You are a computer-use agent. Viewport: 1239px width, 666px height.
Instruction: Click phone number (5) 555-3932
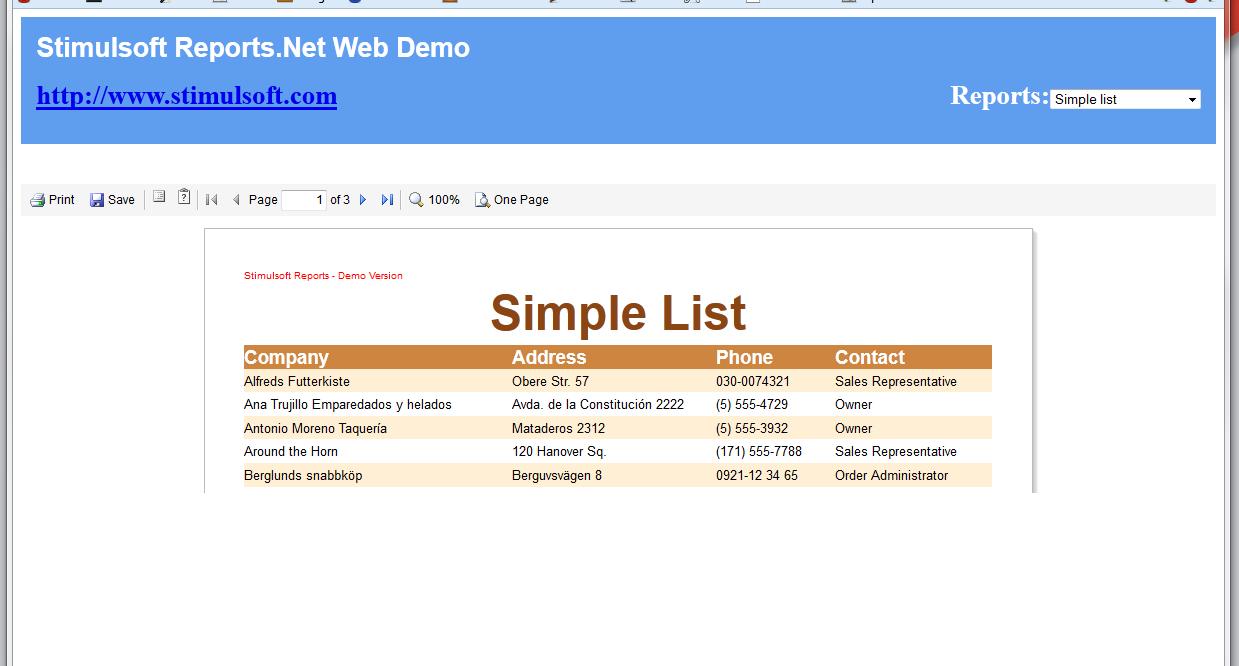752,428
